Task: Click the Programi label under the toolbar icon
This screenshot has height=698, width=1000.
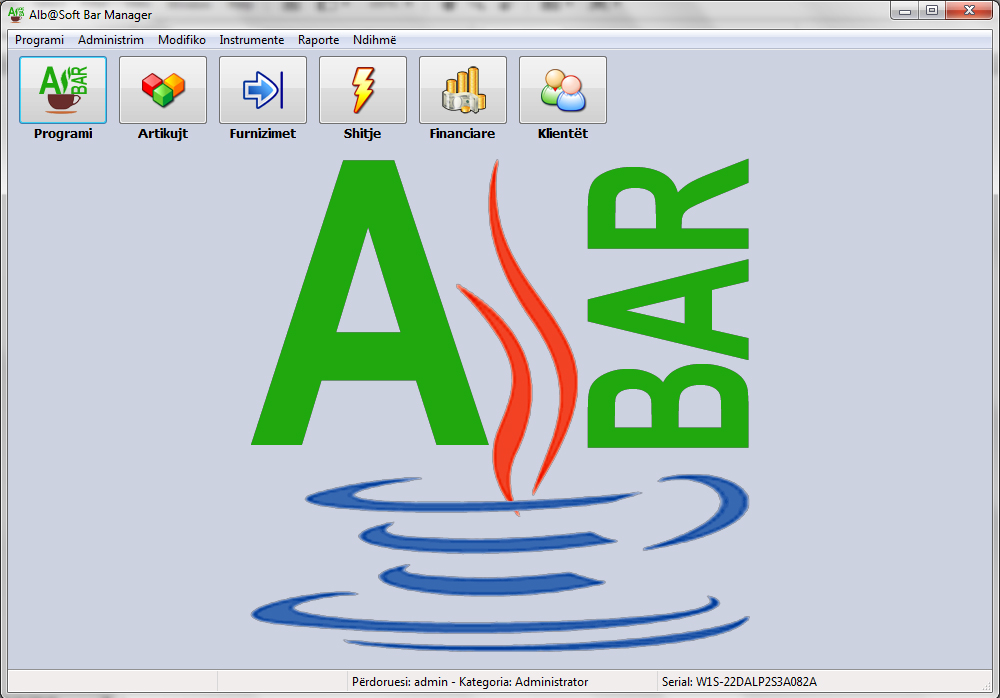Action: [63, 133]
